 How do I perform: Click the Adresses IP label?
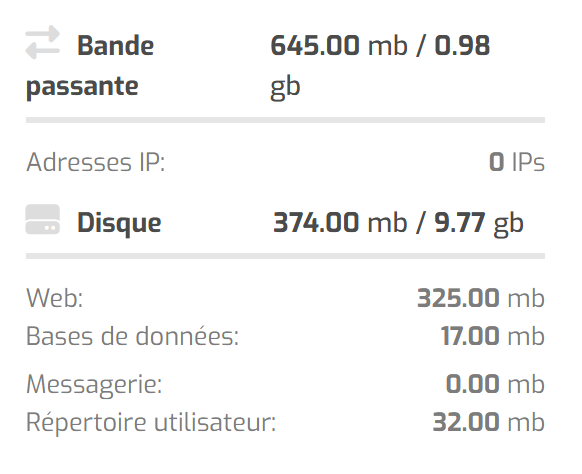pyautogui.click(x=95, y=162)
